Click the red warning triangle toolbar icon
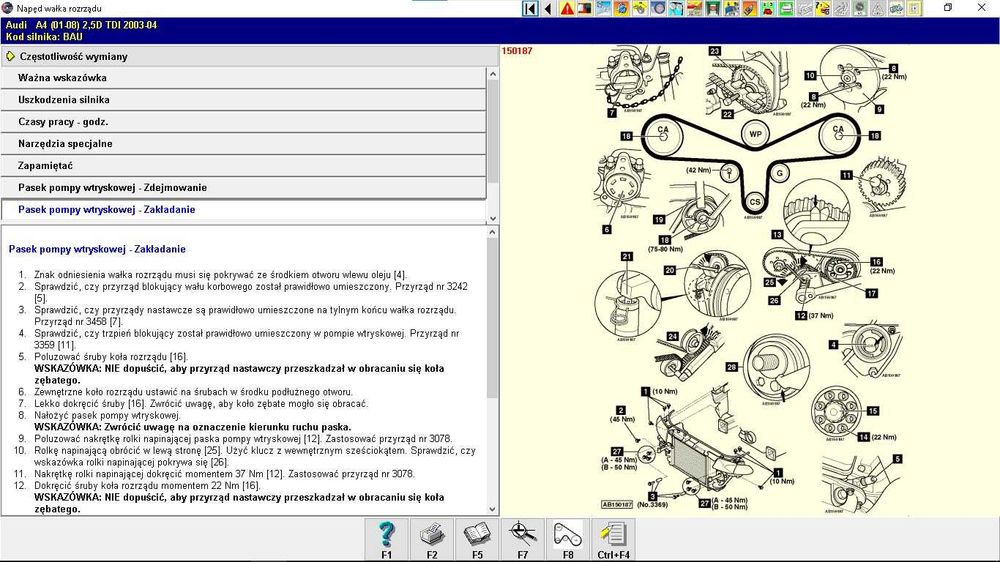Image resolution: width=1000 pixels, height=562 pixels. tap(567, 8)
